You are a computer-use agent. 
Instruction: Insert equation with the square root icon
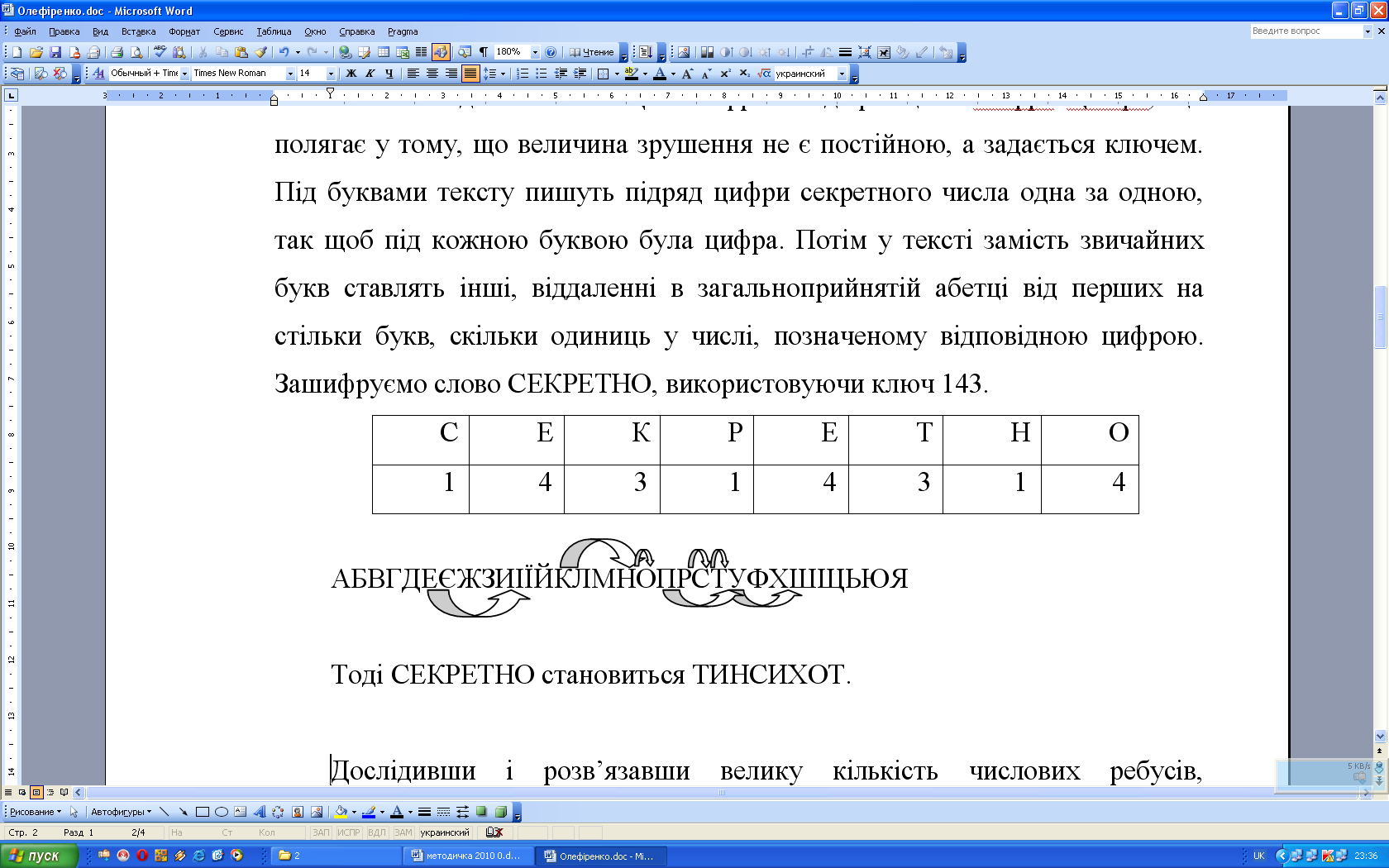[764, 74]
